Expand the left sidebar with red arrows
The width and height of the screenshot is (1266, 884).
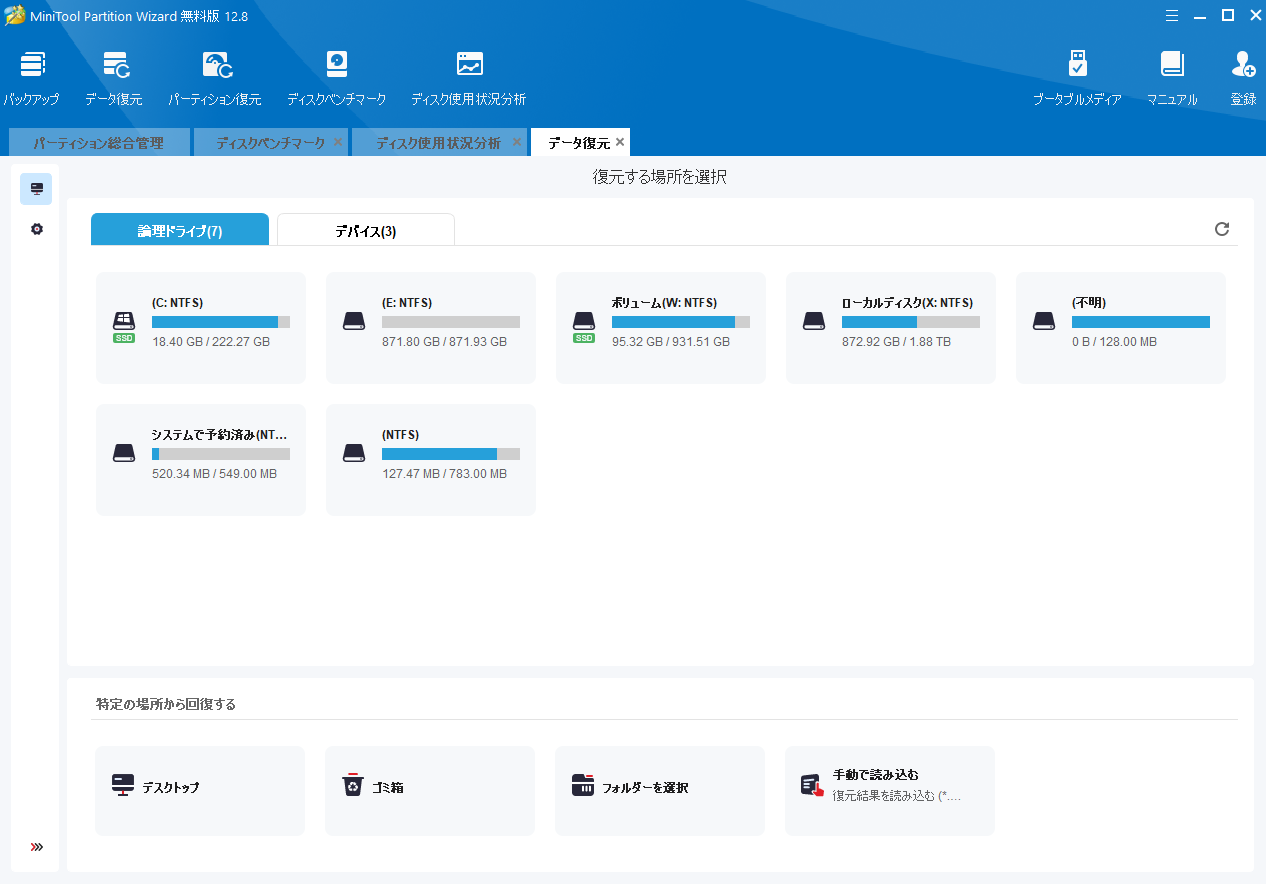pos(37,847)
